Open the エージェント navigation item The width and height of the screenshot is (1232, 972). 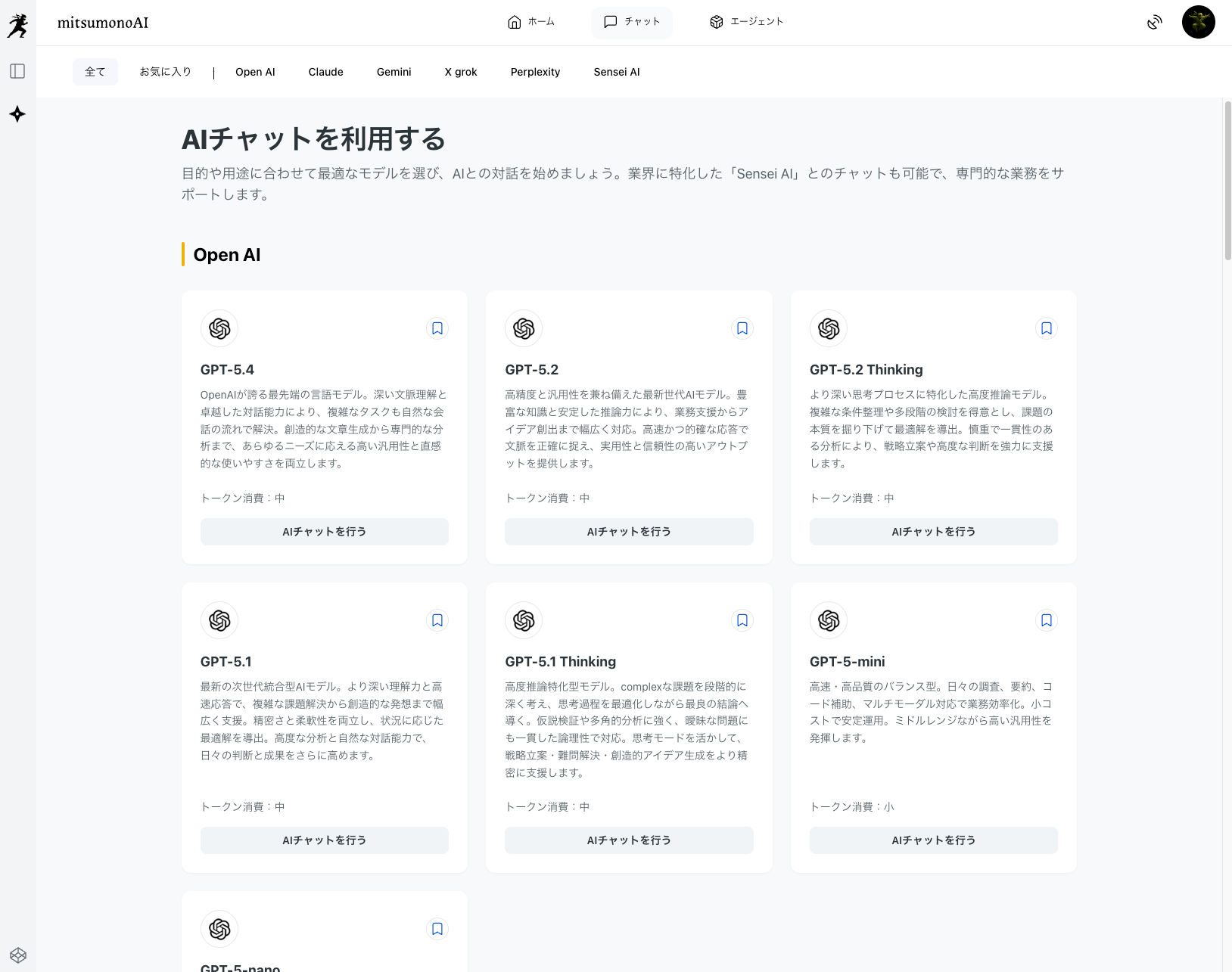pos(747,22)
